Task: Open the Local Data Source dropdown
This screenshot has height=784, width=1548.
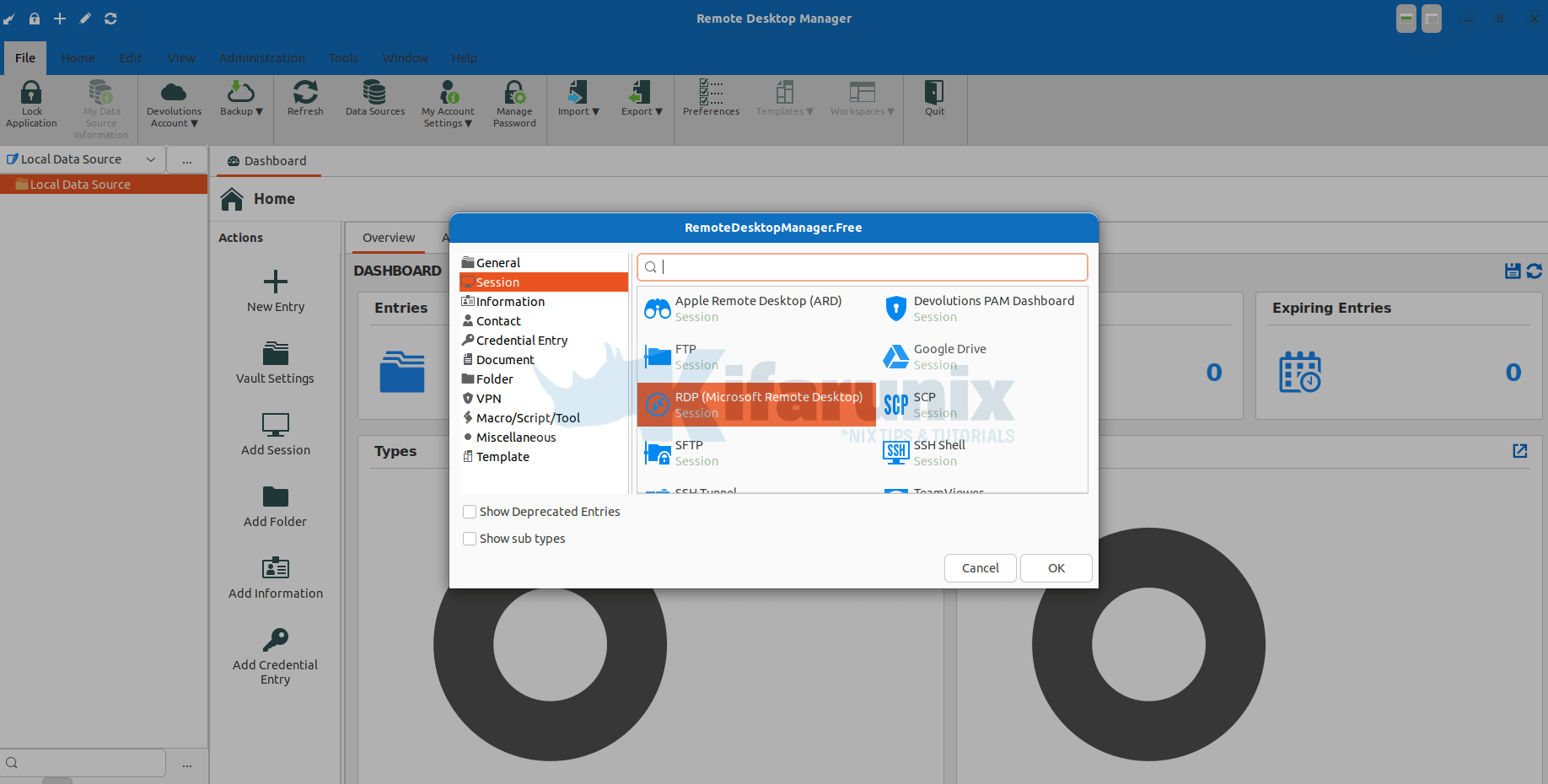Action: click(x=151, y=159)
